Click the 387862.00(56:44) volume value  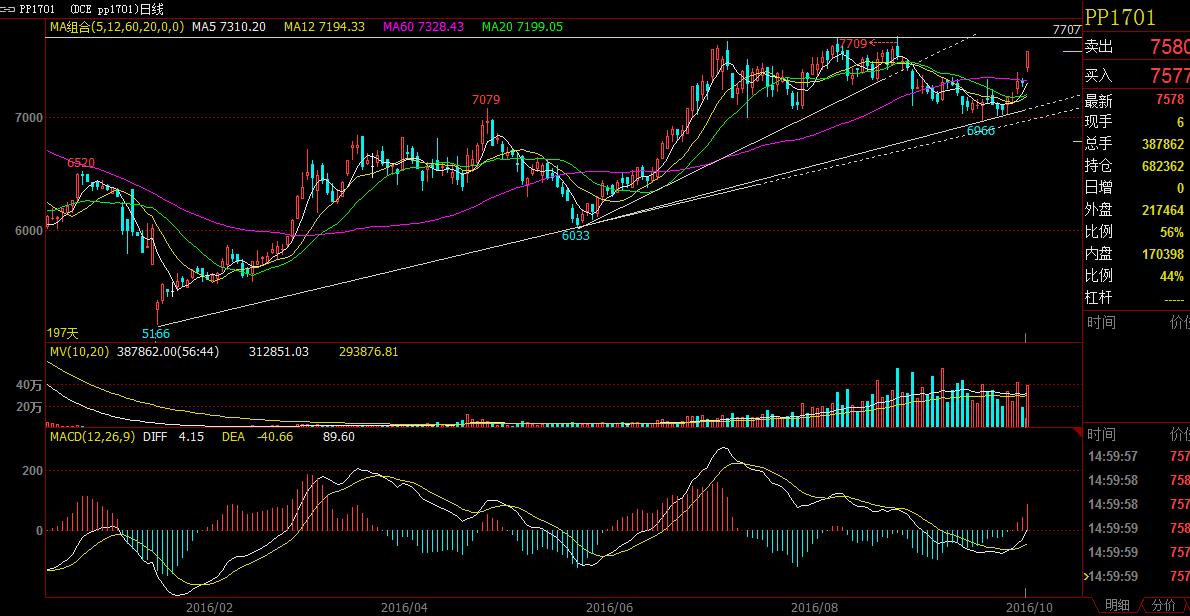(168, 352)
